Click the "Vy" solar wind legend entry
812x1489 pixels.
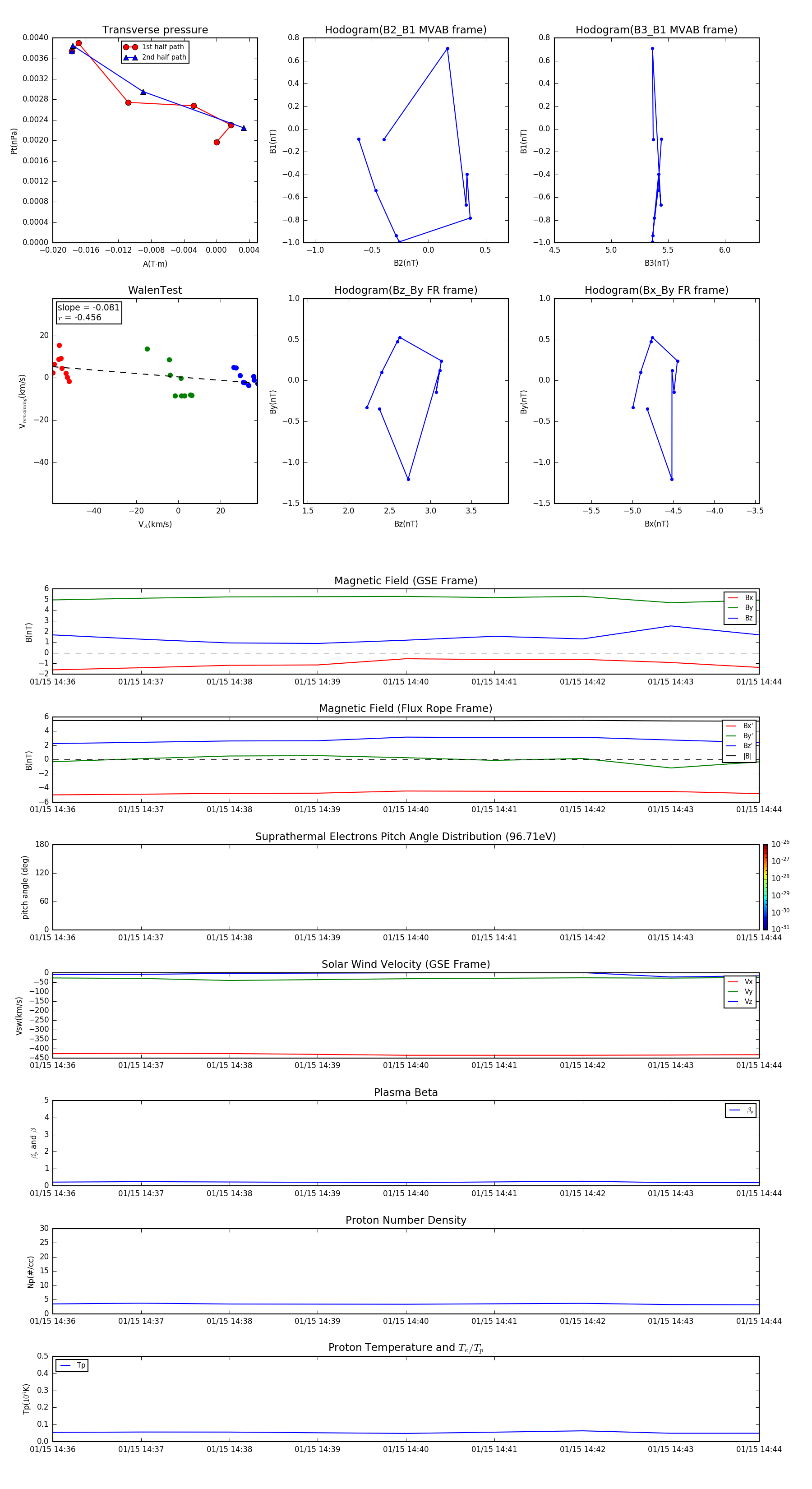point(740,992)
